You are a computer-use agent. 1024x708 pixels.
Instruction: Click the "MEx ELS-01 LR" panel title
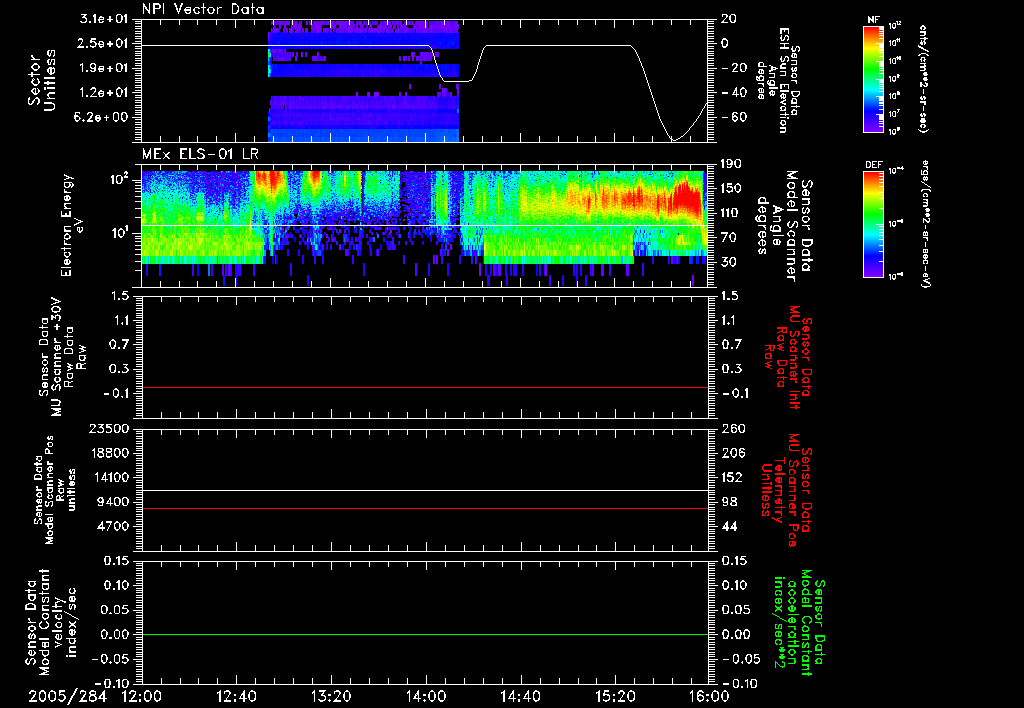click(x=200, y=154)
